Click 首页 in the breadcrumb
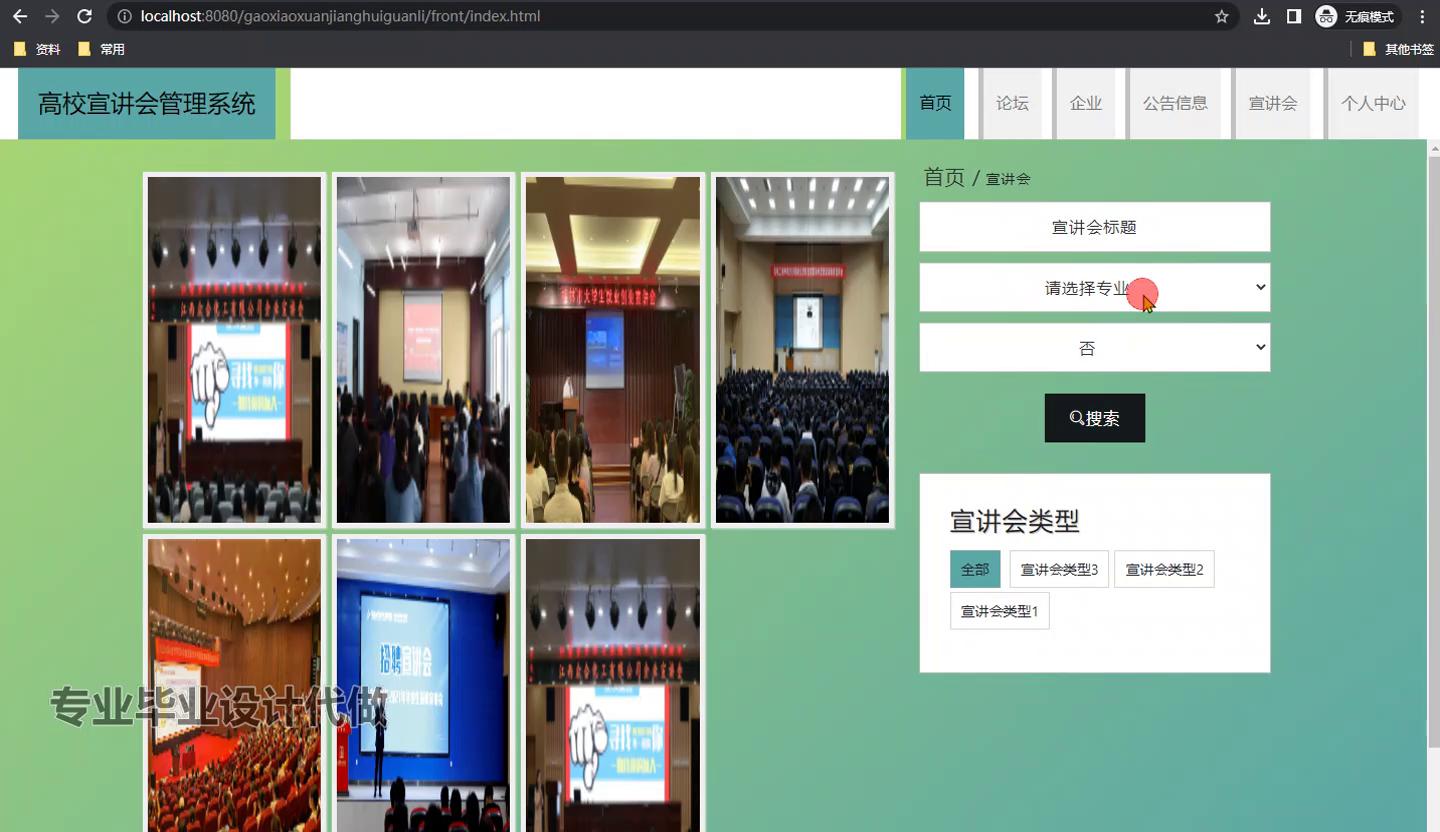Viewport: 1440px width, 832px height. click(944, 177)
